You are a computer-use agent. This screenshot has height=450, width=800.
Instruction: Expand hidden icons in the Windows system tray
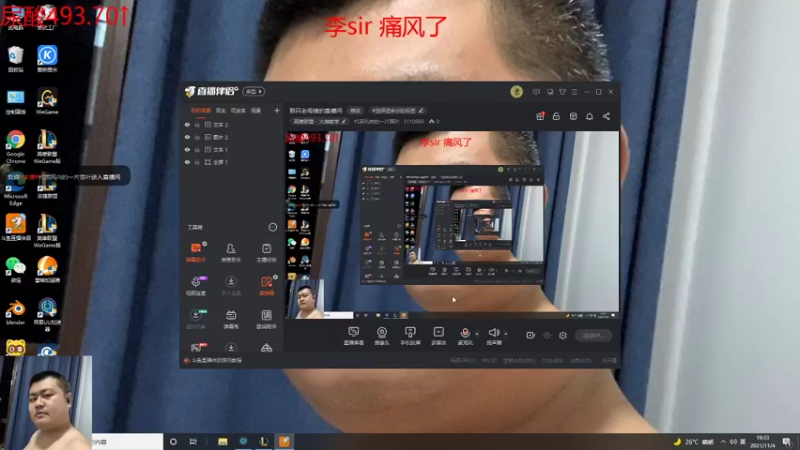pos(723,441)
